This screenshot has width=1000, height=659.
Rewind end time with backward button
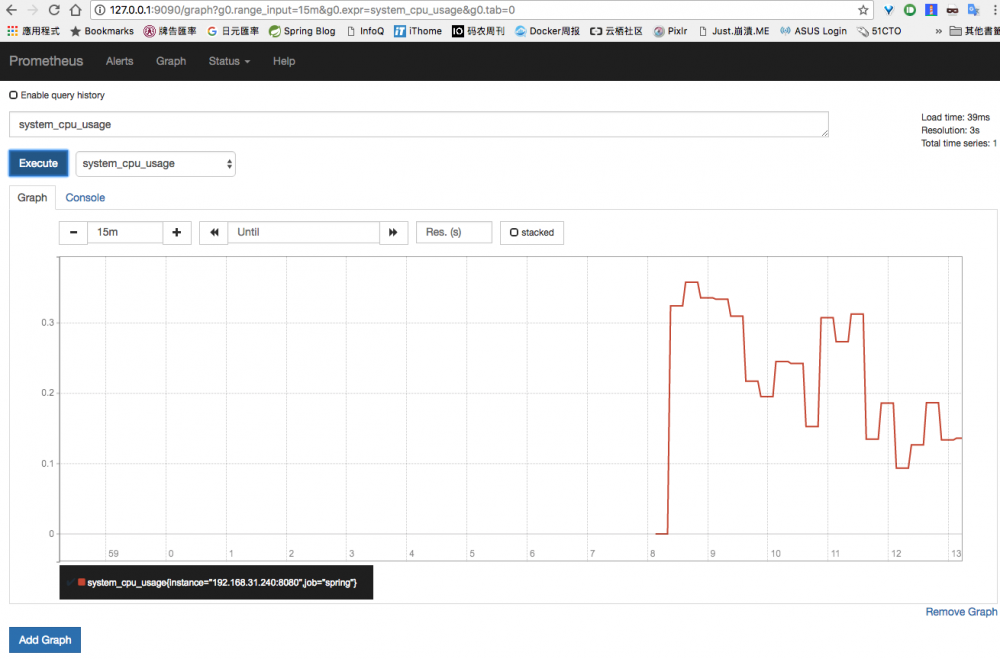point(214,232)
